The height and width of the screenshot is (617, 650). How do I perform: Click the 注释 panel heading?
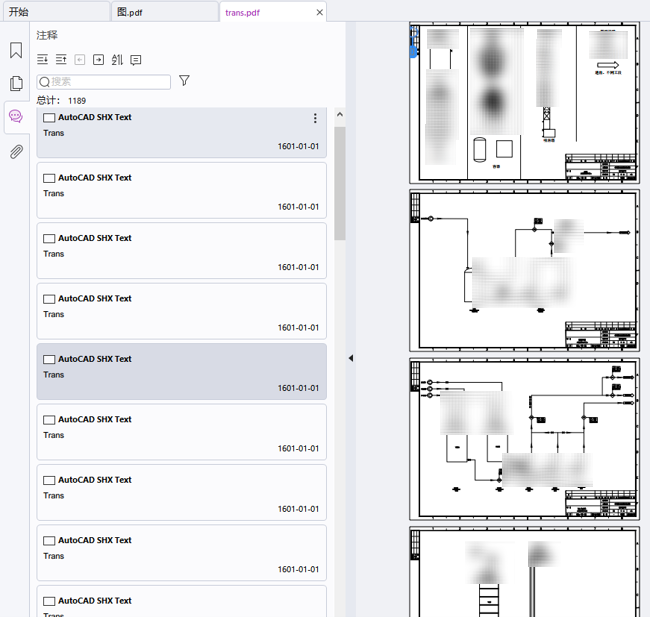(x=47, y=35)
